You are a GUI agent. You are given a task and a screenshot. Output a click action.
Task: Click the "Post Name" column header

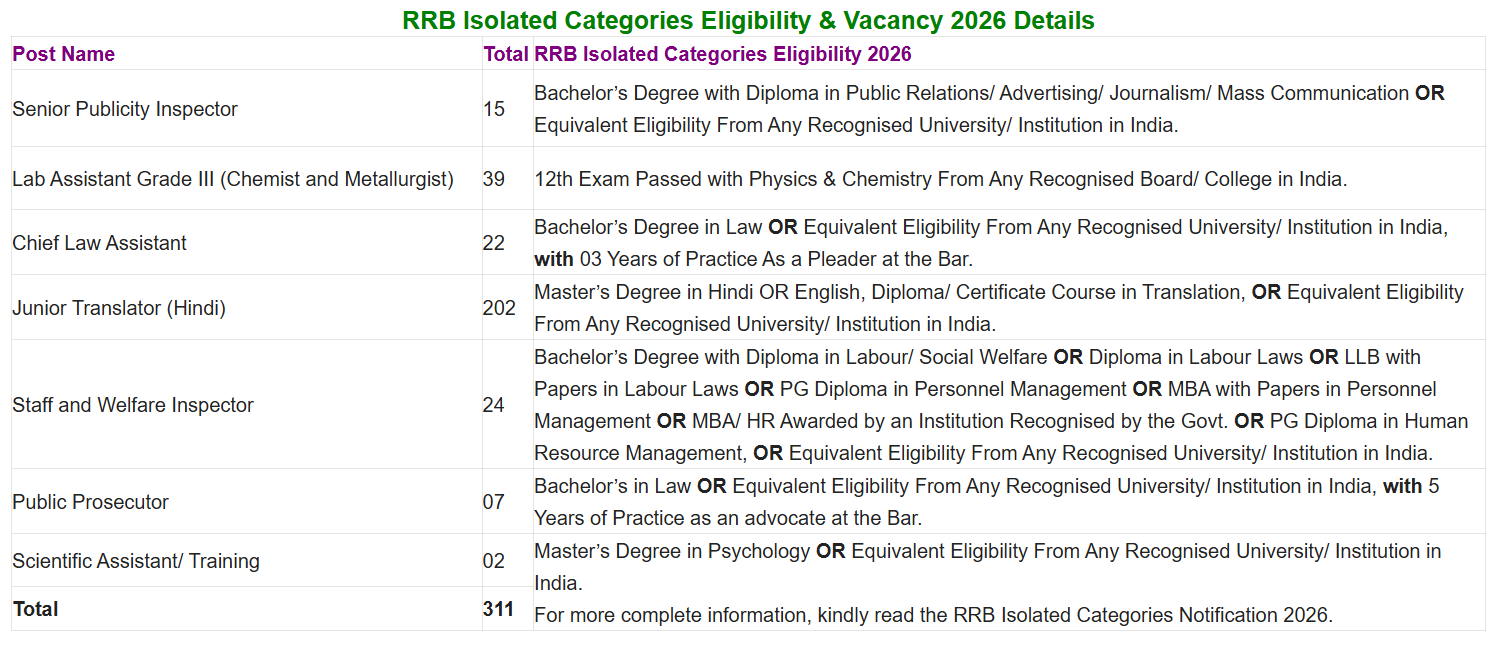pos(64,54)
